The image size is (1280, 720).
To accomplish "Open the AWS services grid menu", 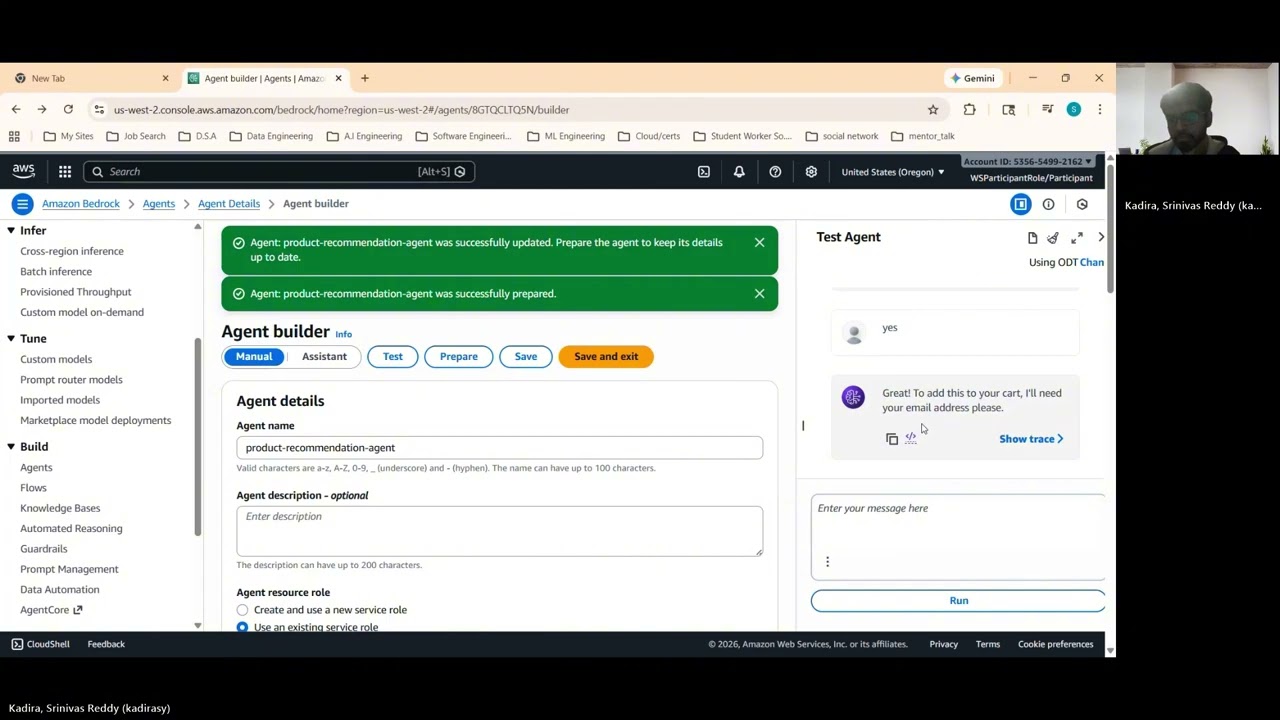I will coord(65,172).
